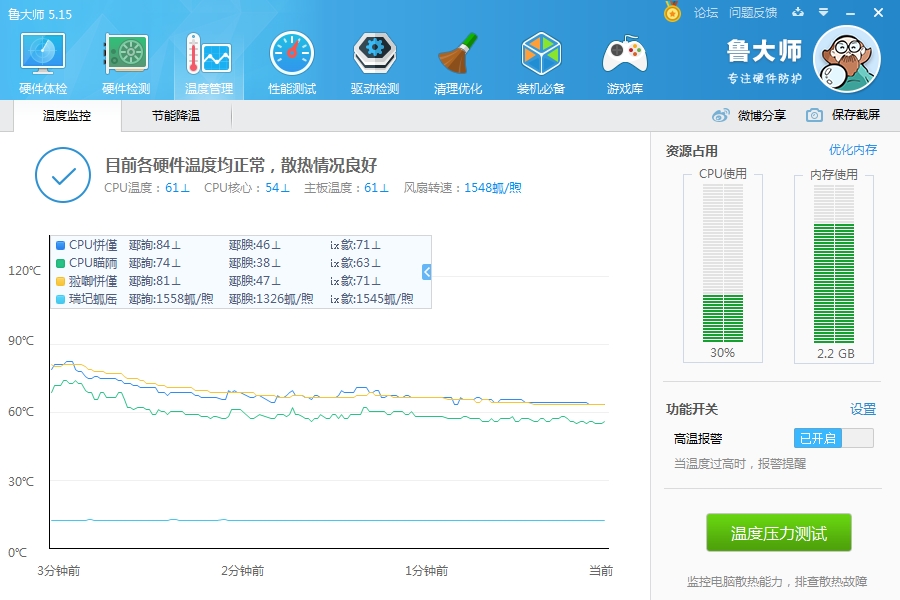Click the 当前 axis label

601,571
